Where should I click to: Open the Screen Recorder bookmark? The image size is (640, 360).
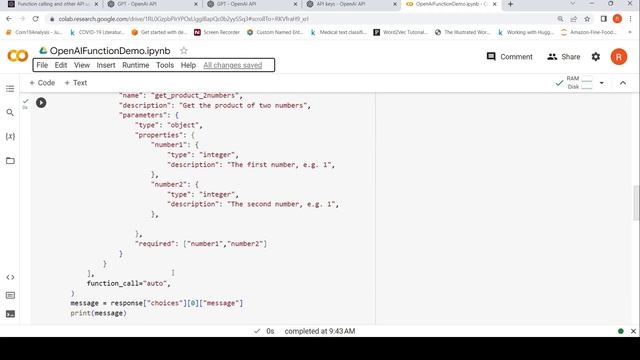coord(217,32)
